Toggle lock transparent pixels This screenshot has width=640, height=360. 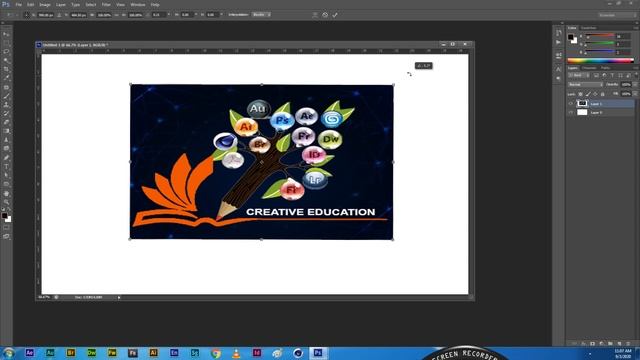pyautogui.click(x=580, y=94)
